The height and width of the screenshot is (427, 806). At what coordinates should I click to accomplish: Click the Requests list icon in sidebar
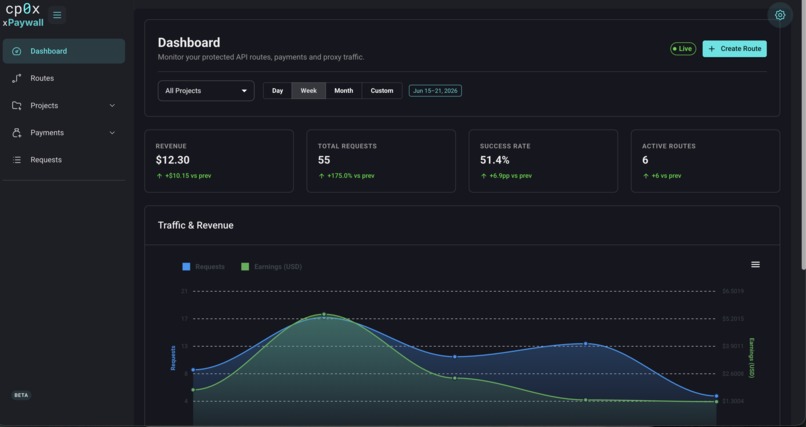[x=16, y=160]
